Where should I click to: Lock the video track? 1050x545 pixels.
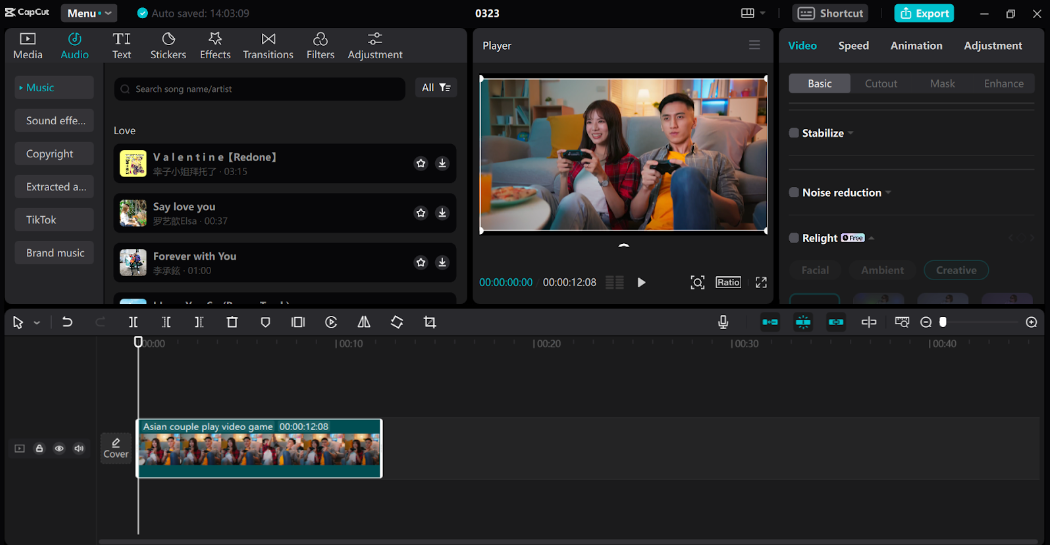(x=40, y=449)
